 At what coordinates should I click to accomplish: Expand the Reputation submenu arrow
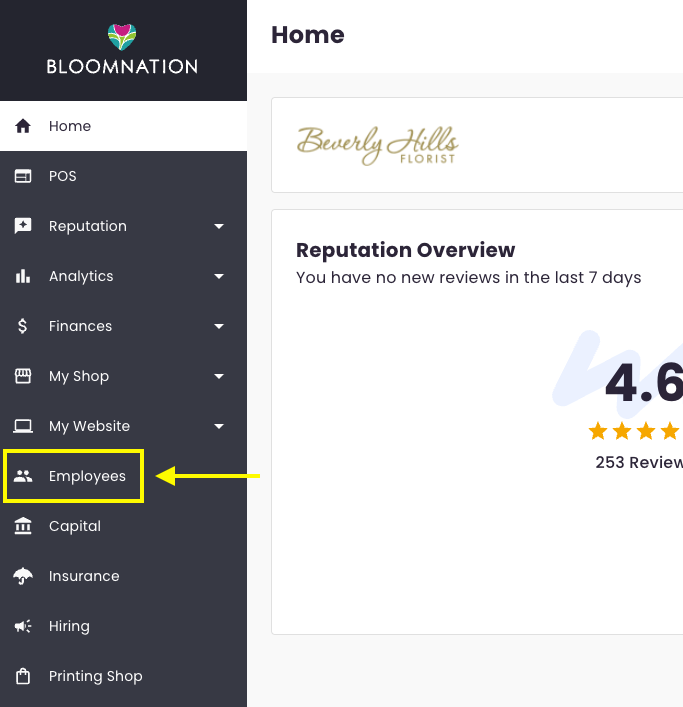click(219, 226)
